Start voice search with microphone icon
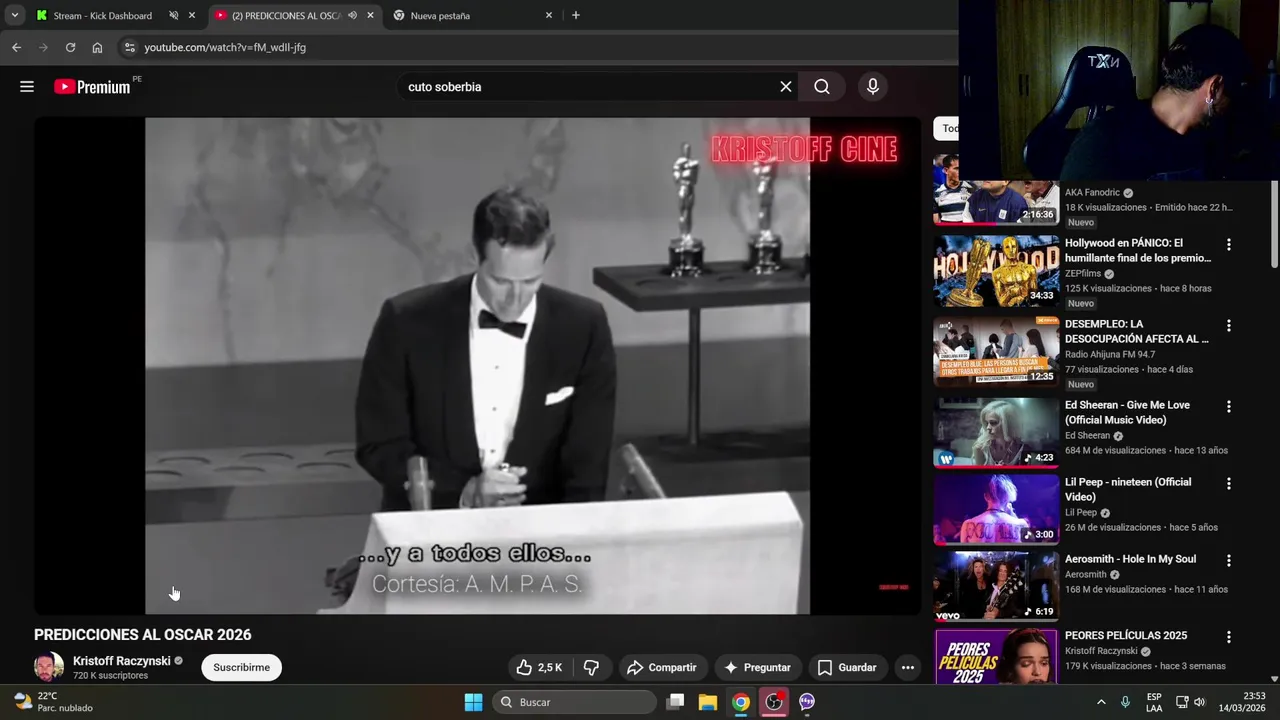This screenshot has height=720, width=1280. [x=873, y=87]
